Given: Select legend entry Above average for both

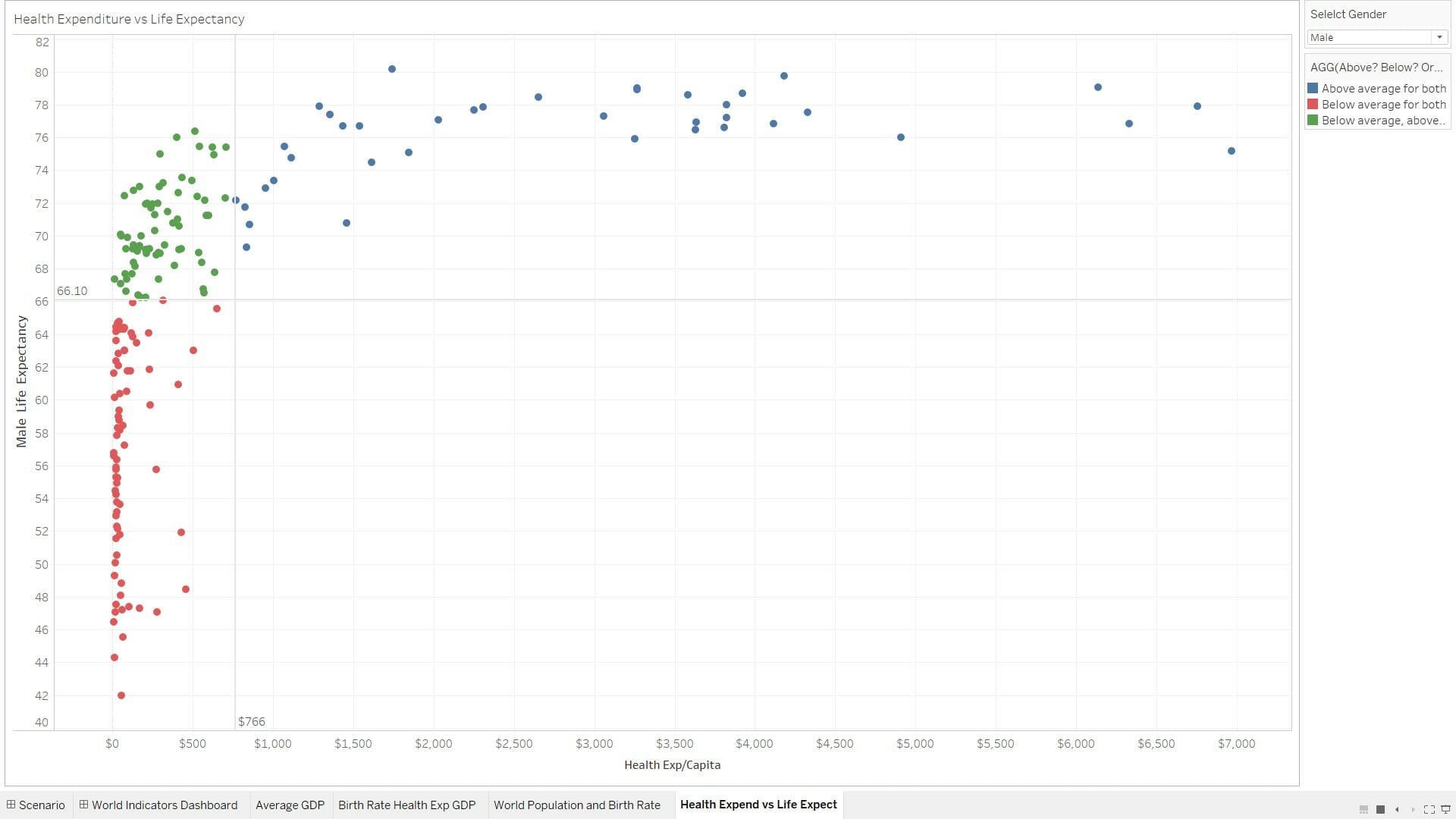Looking at the screenshot, I should (1382, 88).
